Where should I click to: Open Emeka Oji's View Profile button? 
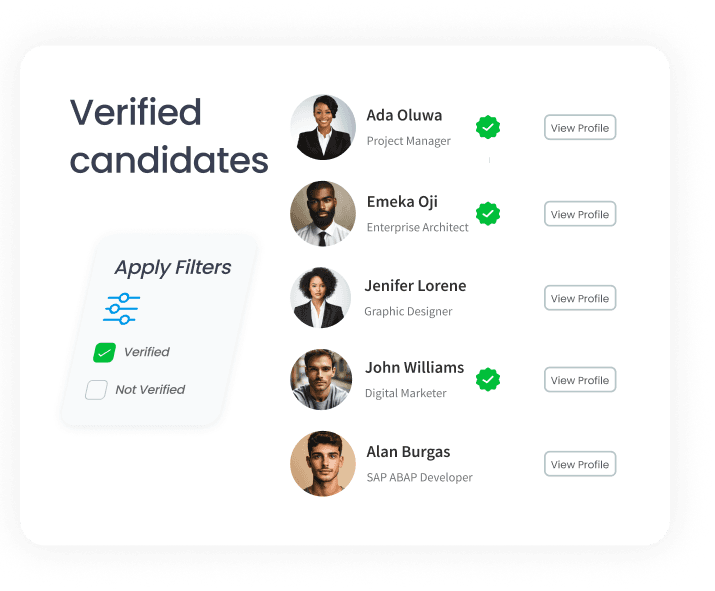579,214
